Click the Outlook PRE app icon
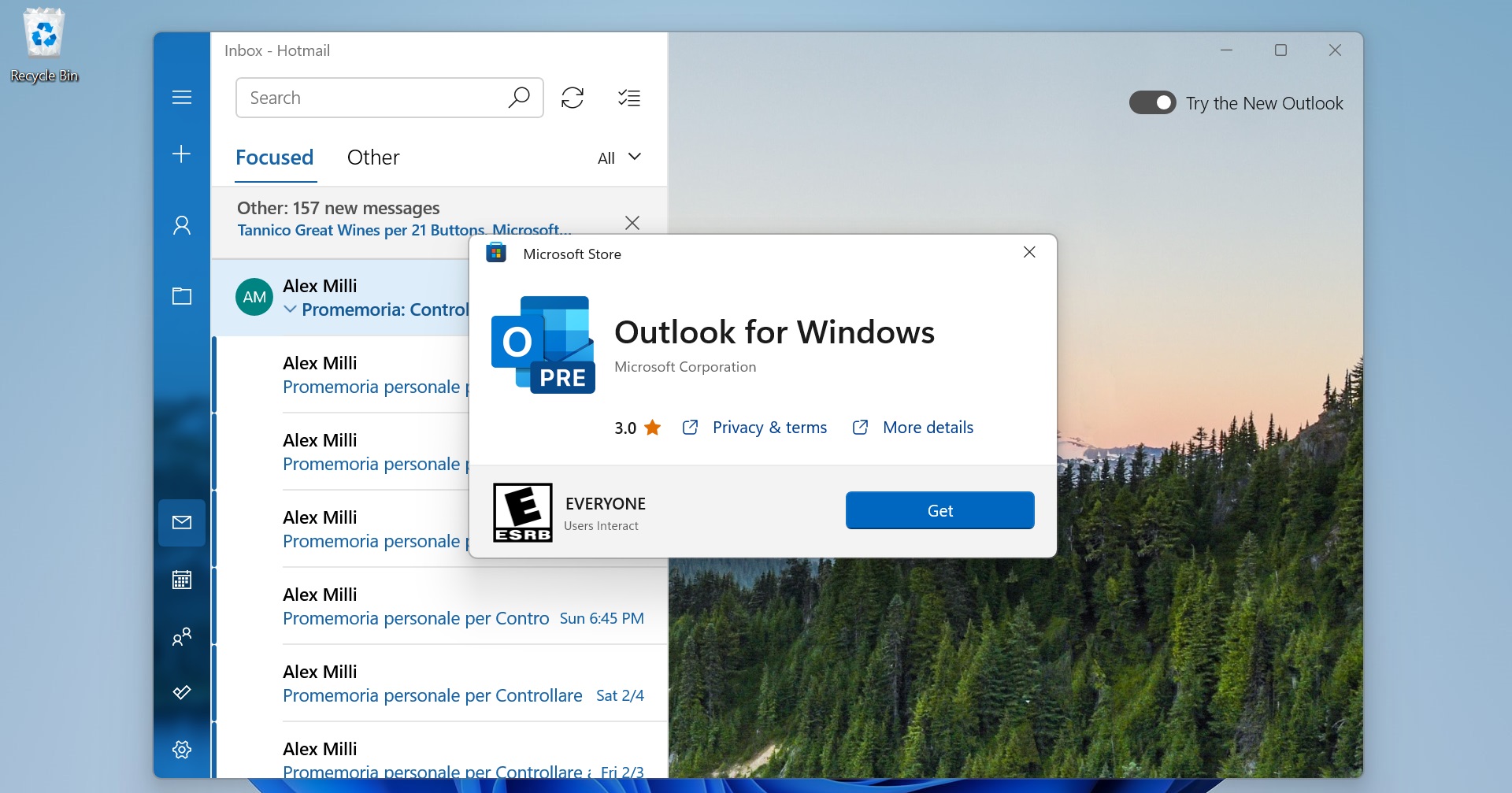1512x793 pixels. (x=543, y=345)
